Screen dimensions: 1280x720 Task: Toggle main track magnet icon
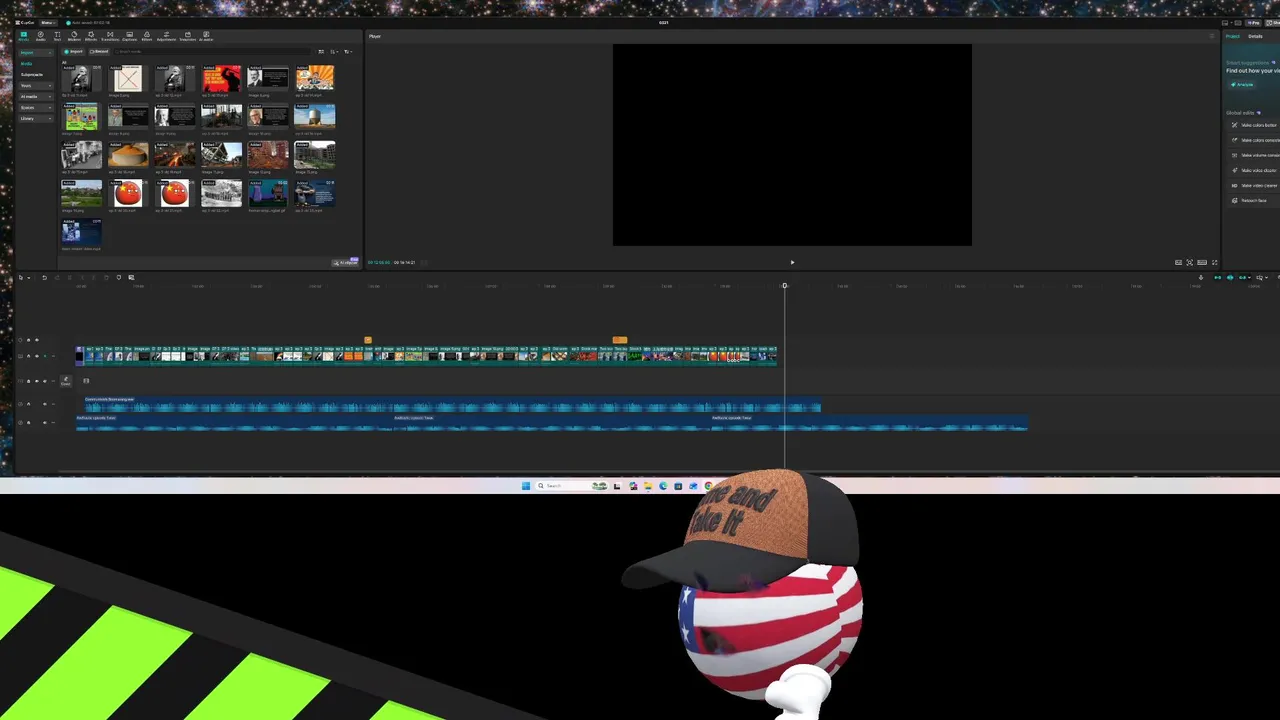point(1217,277)
